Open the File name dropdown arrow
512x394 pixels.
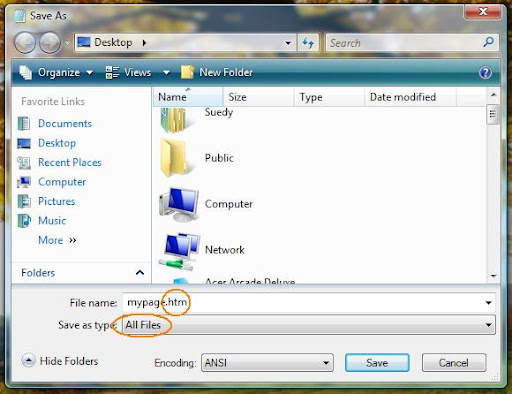488,303
